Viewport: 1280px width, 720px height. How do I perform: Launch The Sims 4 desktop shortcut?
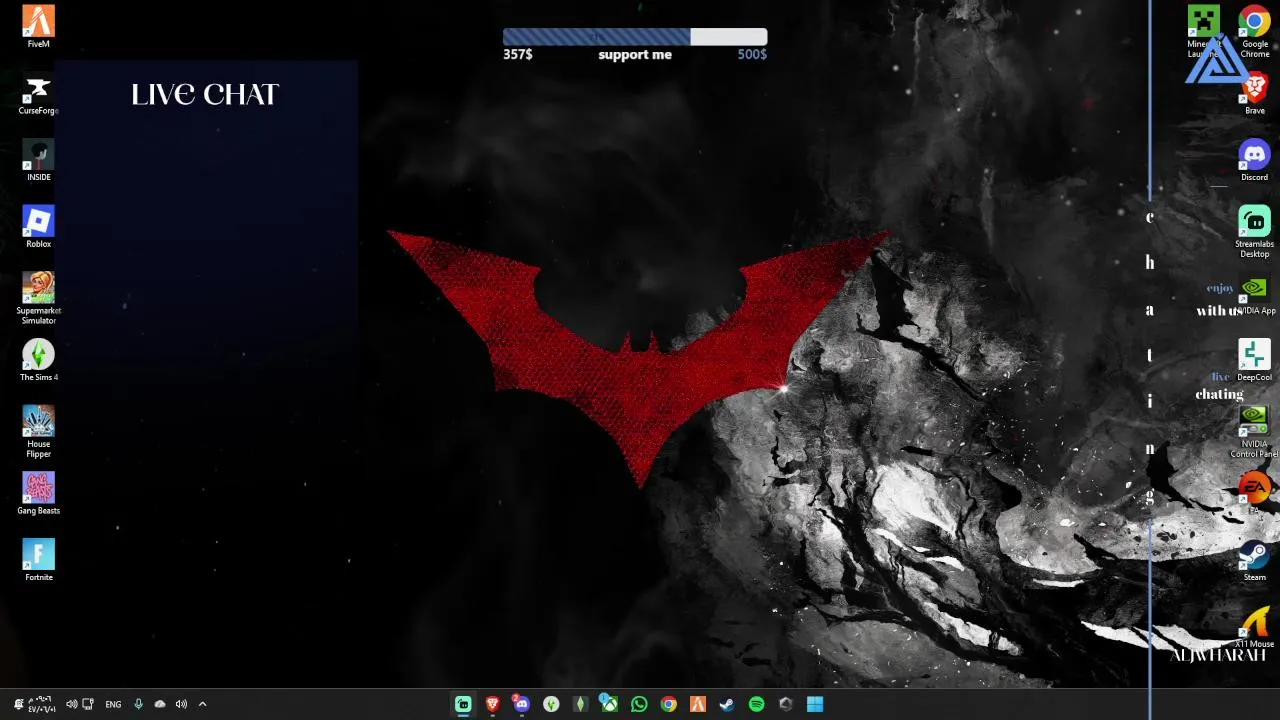tap(38, 360)
